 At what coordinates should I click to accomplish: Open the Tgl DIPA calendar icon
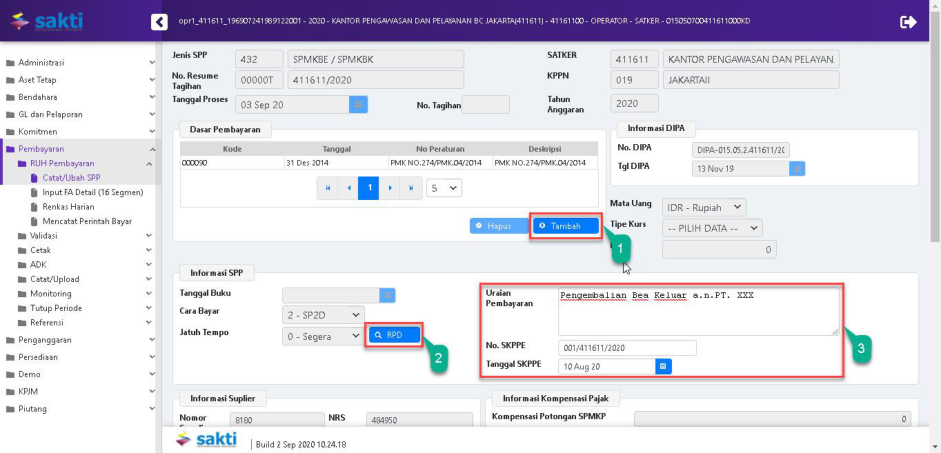click(797, 168)
